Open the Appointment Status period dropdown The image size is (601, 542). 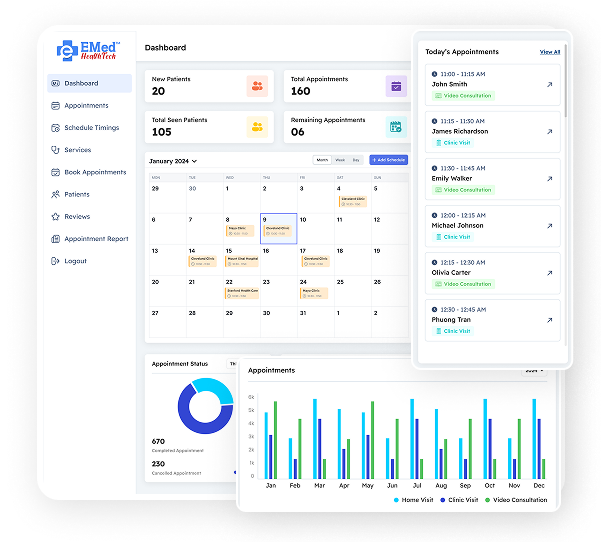tap(234, 364)
